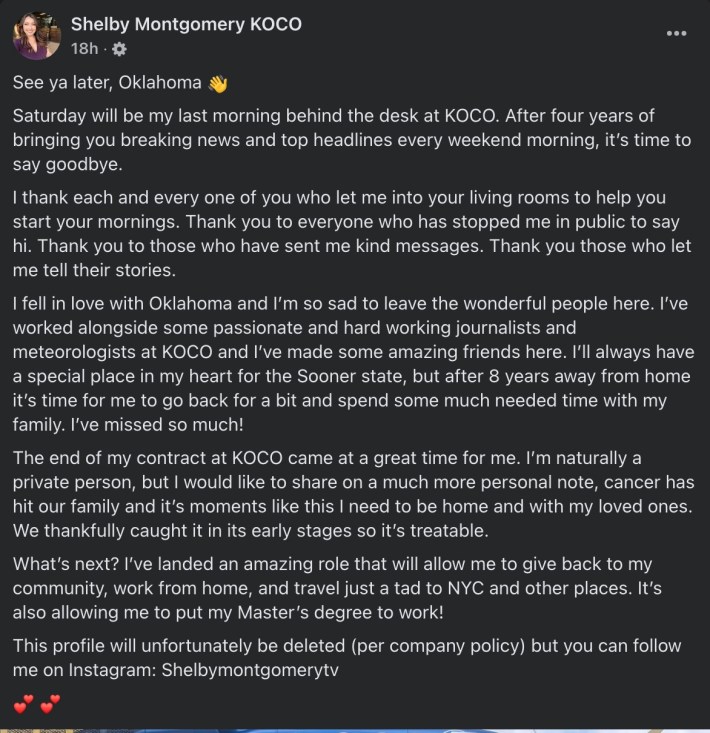
Task: Click the "See ya later, Oklahoma" line
Action: 107,83
